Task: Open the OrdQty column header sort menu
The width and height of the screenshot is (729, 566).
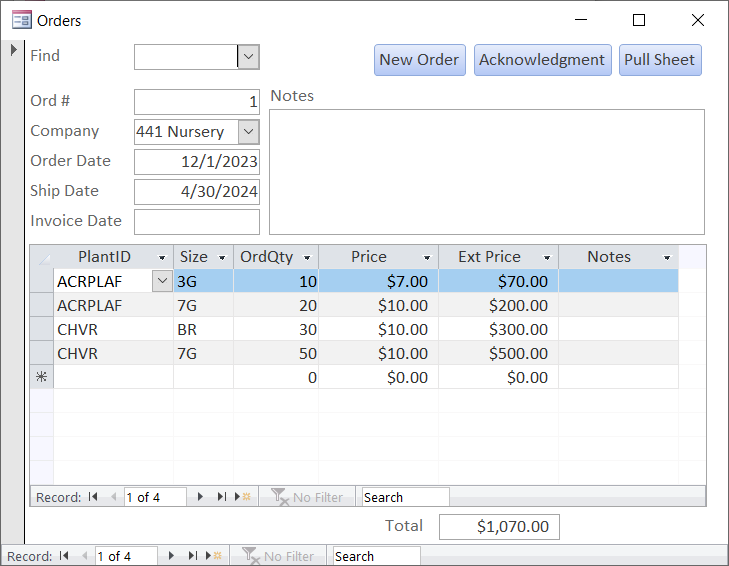Action: coord(307,258)
